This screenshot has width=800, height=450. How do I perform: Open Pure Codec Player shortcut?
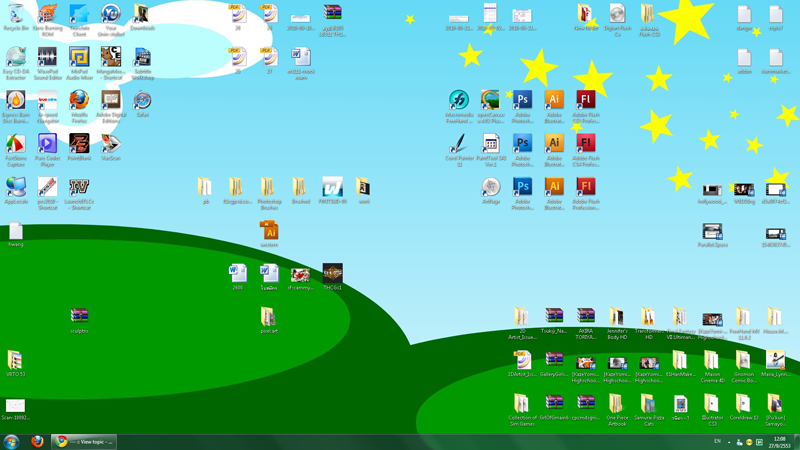point(47,150)
